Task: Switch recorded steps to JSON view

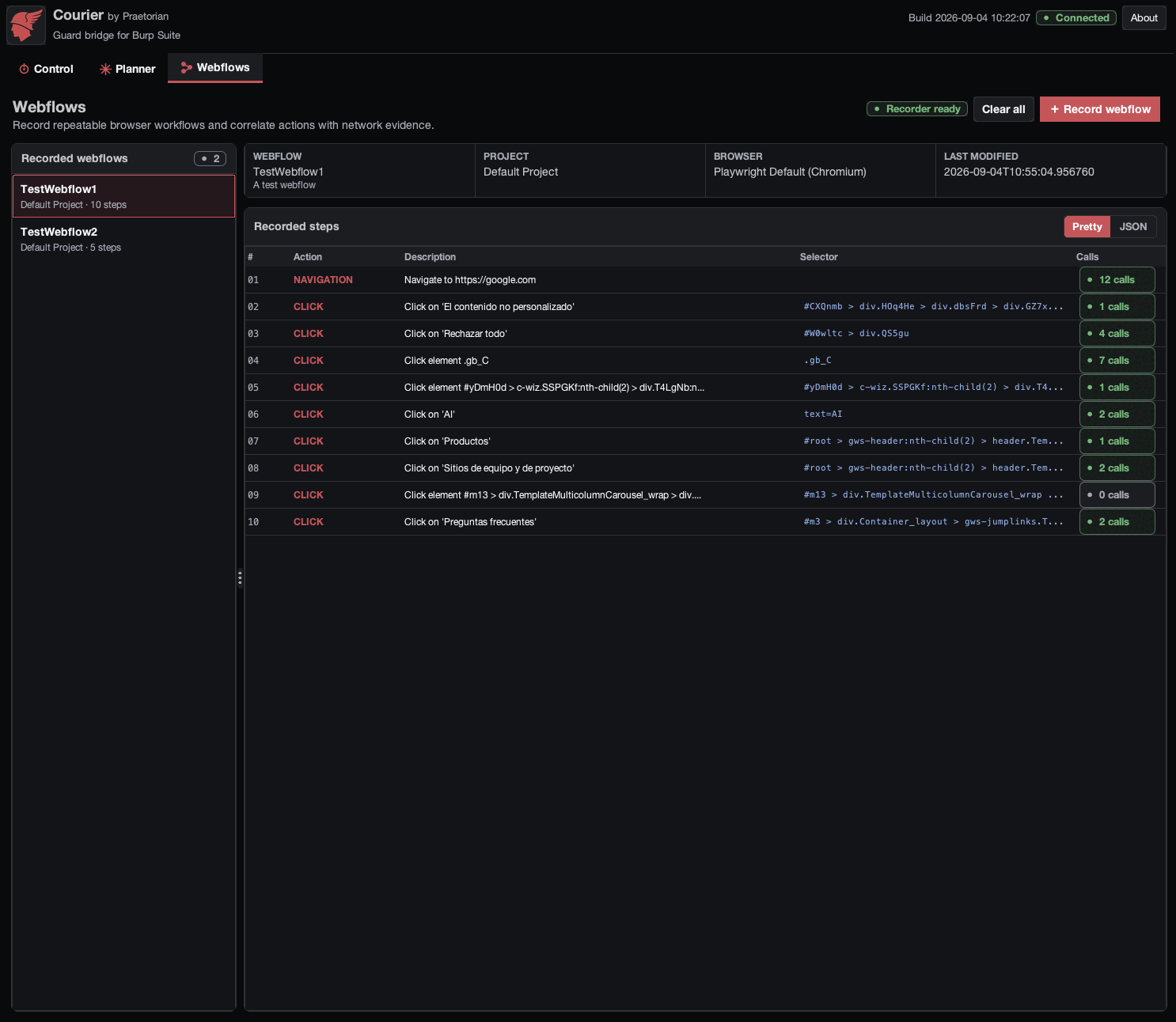Action: coord(1132,227)
